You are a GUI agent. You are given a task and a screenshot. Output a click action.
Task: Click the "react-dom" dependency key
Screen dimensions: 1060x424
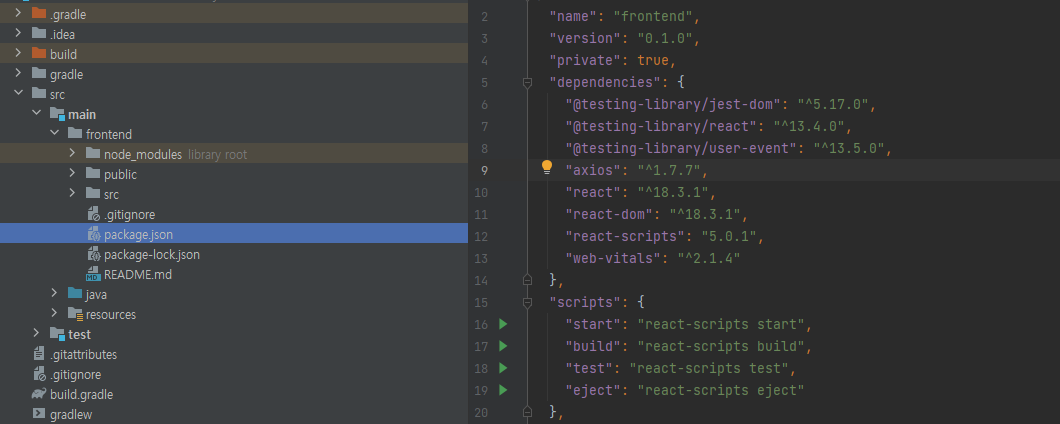pyautogui.click(x=610, y=214)
